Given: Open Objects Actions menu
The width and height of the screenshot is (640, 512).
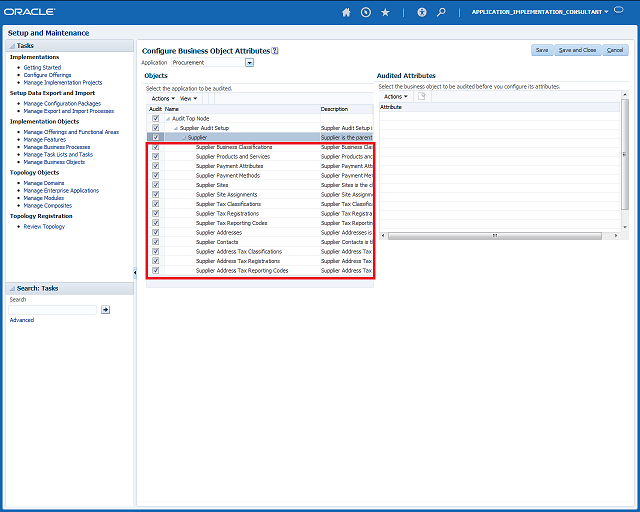Looking at the screenshot, I should 163,98.
